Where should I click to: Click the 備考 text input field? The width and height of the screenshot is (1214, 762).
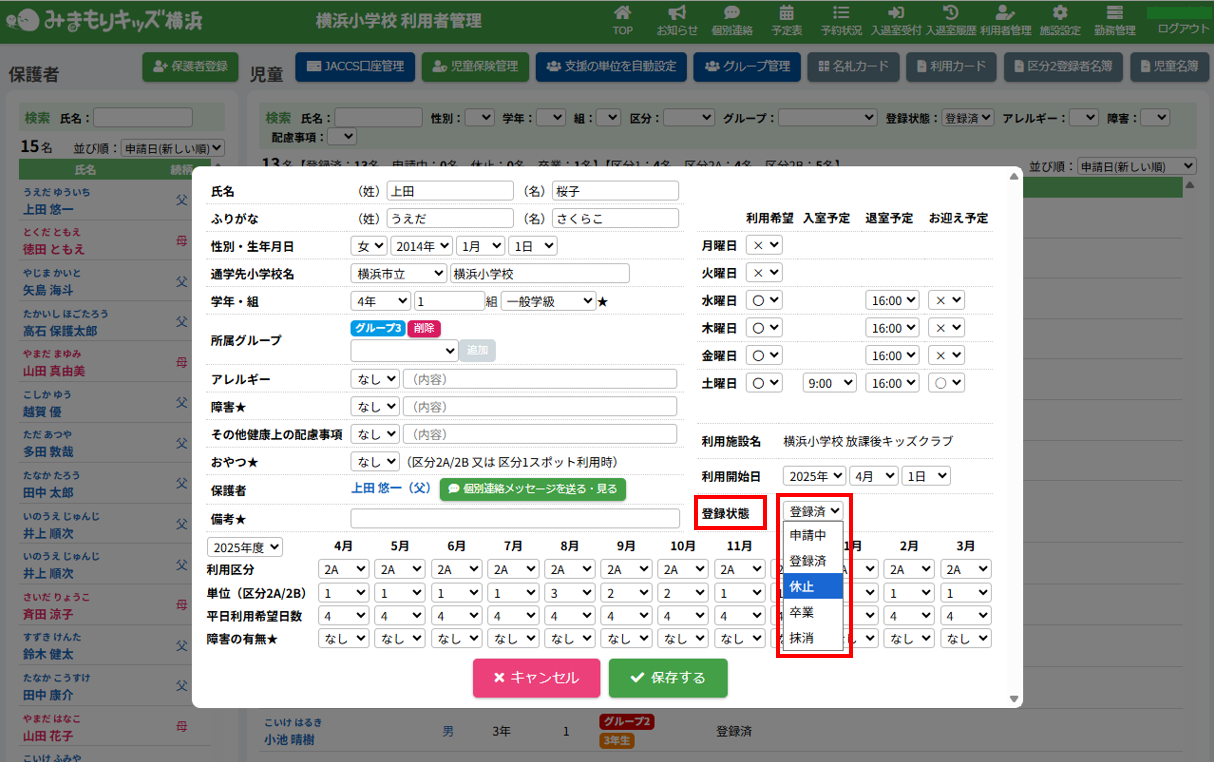[x=514, y=518]
